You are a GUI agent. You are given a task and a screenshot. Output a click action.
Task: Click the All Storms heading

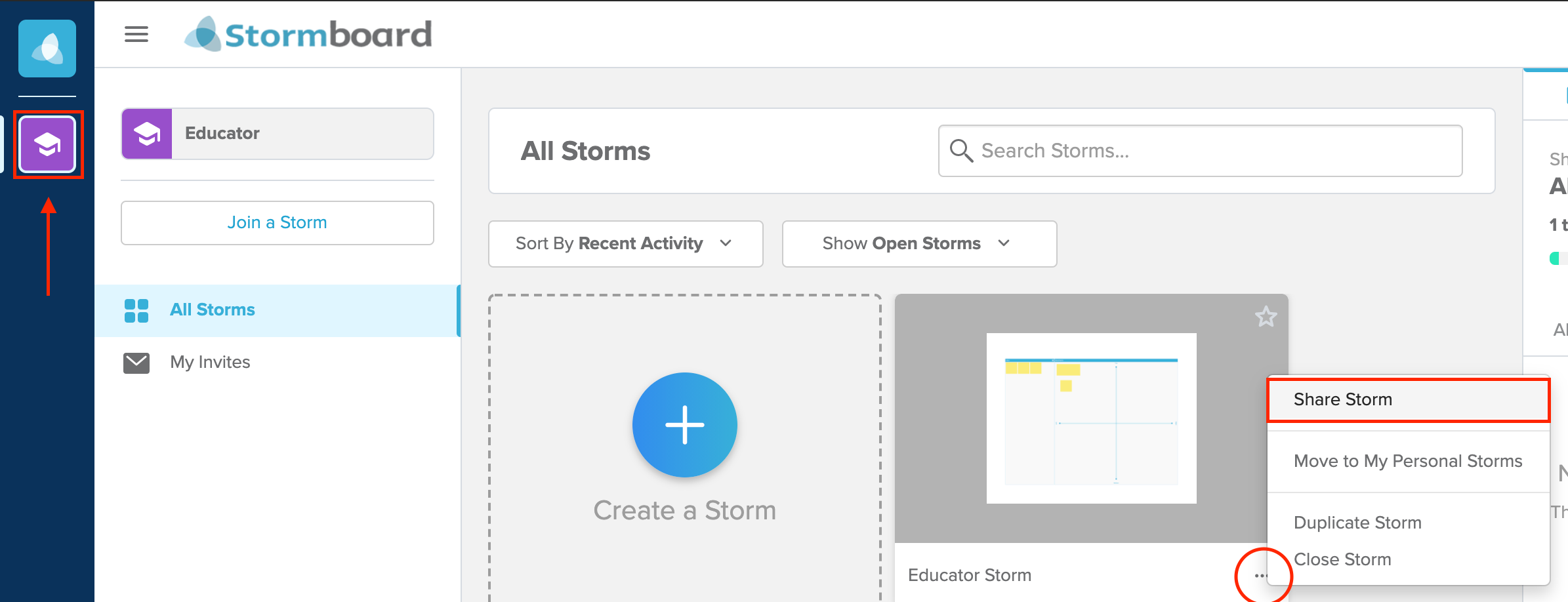point(585,151)
